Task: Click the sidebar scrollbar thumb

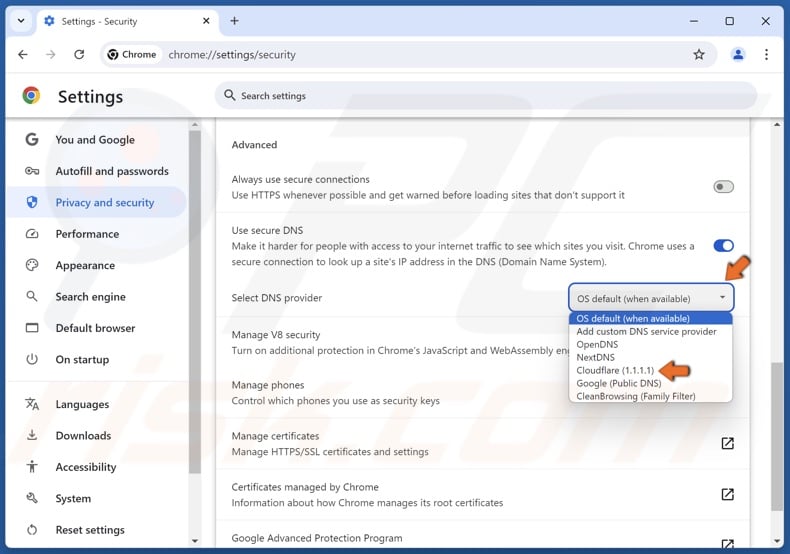Action: pos(195,302)
